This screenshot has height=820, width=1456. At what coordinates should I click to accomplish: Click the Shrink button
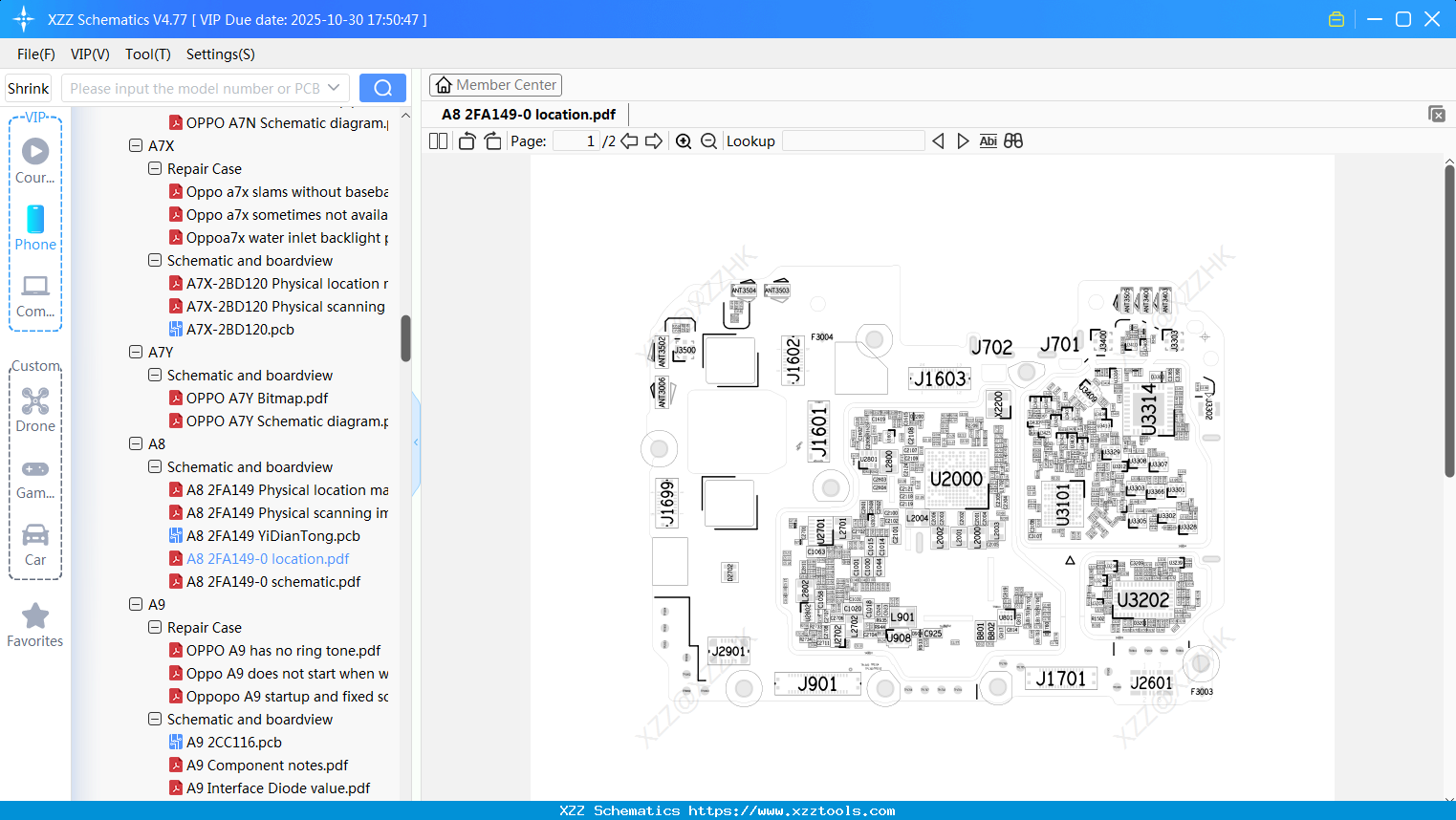[29, 89]
